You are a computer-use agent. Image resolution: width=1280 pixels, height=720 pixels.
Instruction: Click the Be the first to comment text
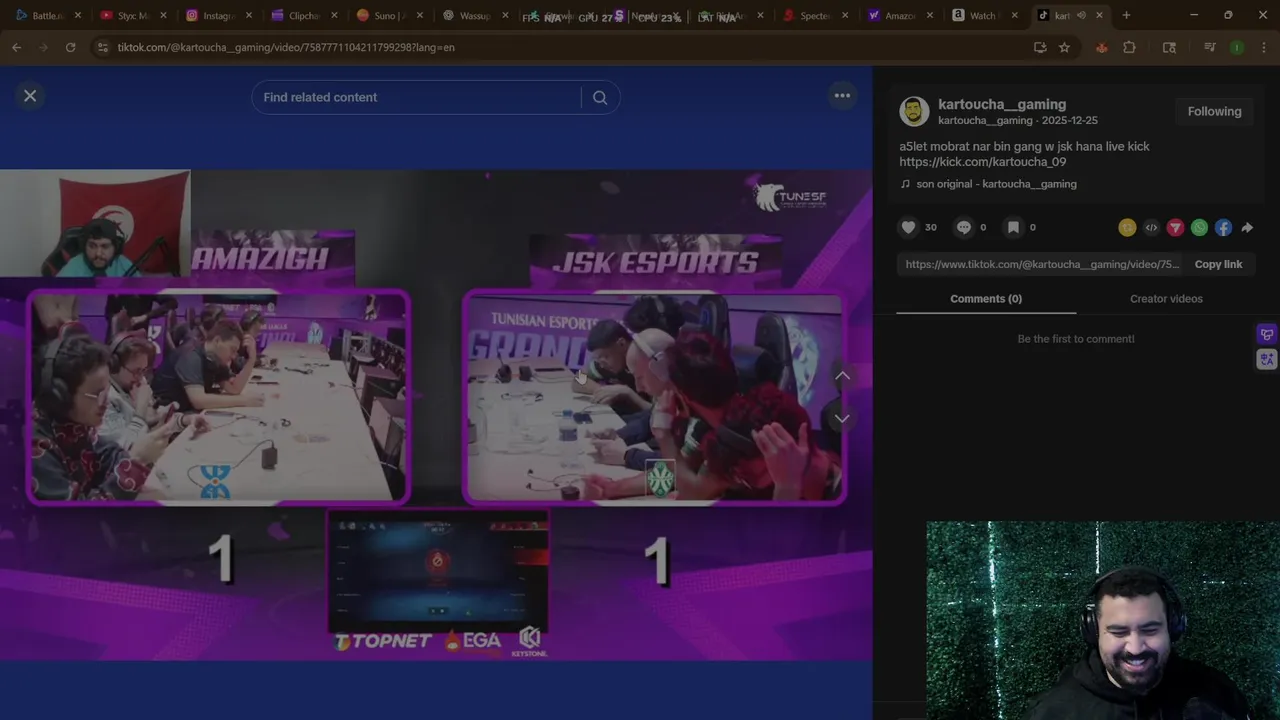tap(1076, 339)
